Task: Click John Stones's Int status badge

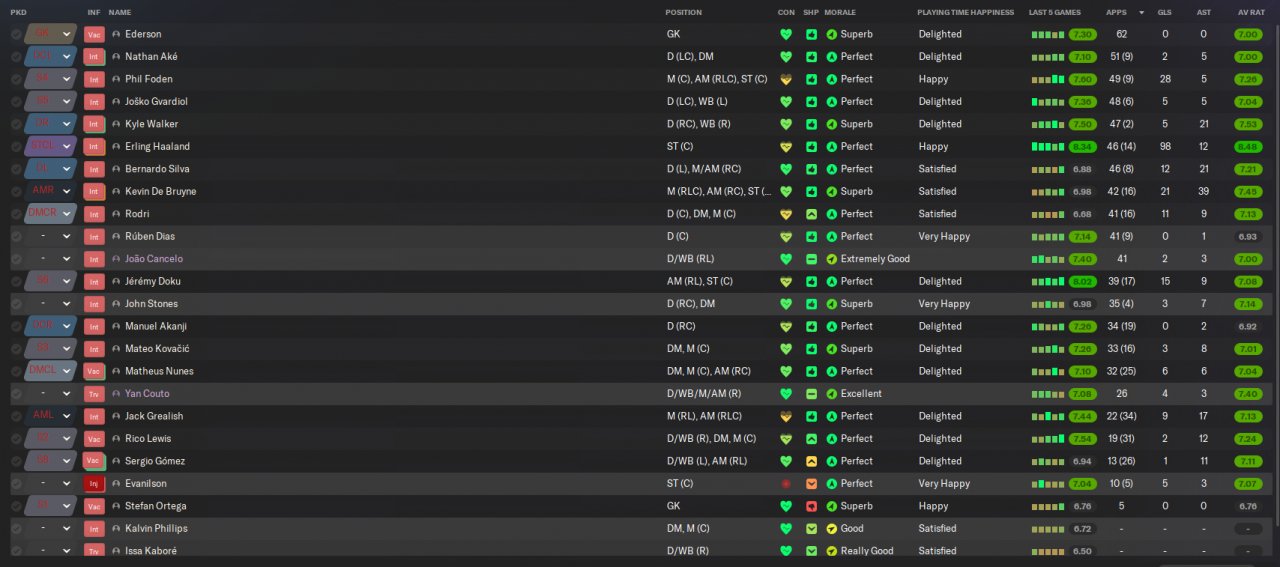Action: tap(95, 304)
